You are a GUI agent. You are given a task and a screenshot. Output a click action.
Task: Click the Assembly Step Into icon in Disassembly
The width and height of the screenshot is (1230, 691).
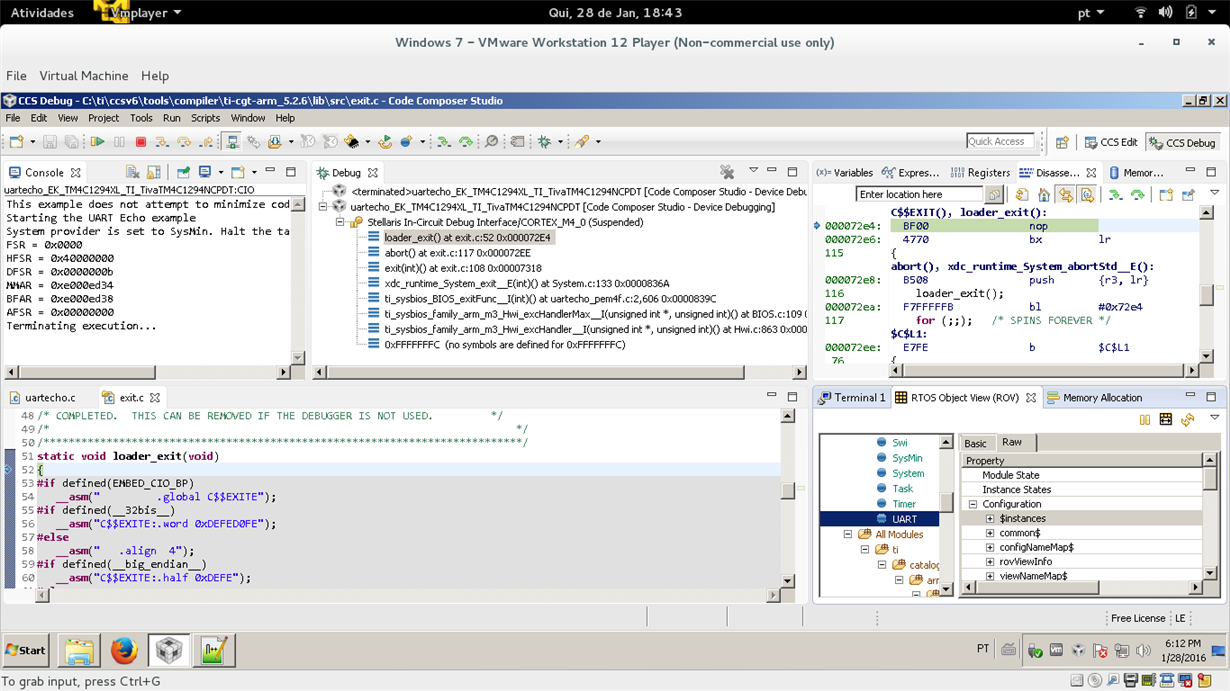point(1114,194)
